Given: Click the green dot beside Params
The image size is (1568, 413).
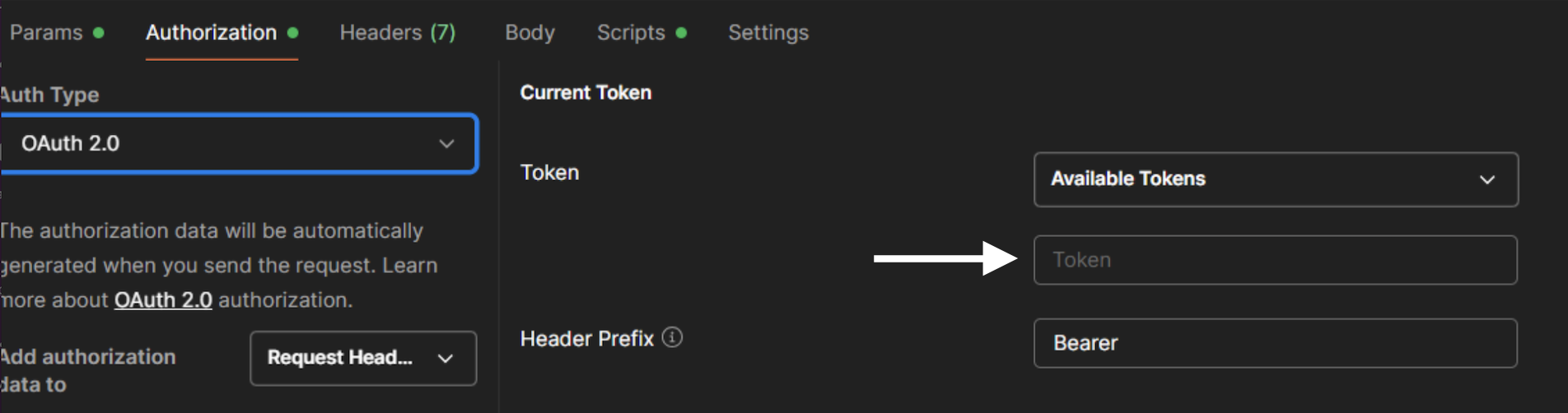Looking at the screenshot, I should pyautogui.click(x=99, y=33).
